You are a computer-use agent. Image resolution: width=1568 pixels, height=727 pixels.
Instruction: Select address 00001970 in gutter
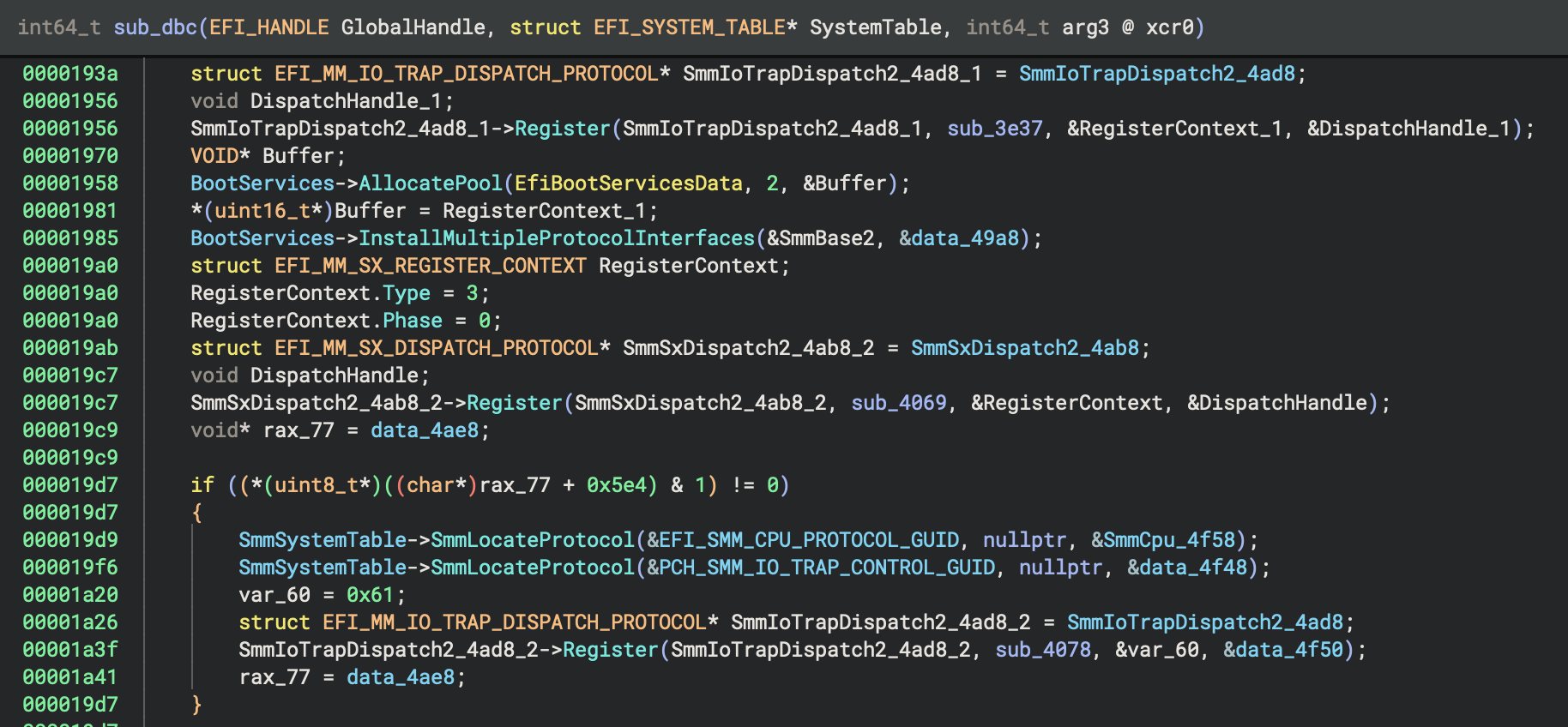(70, 156)
